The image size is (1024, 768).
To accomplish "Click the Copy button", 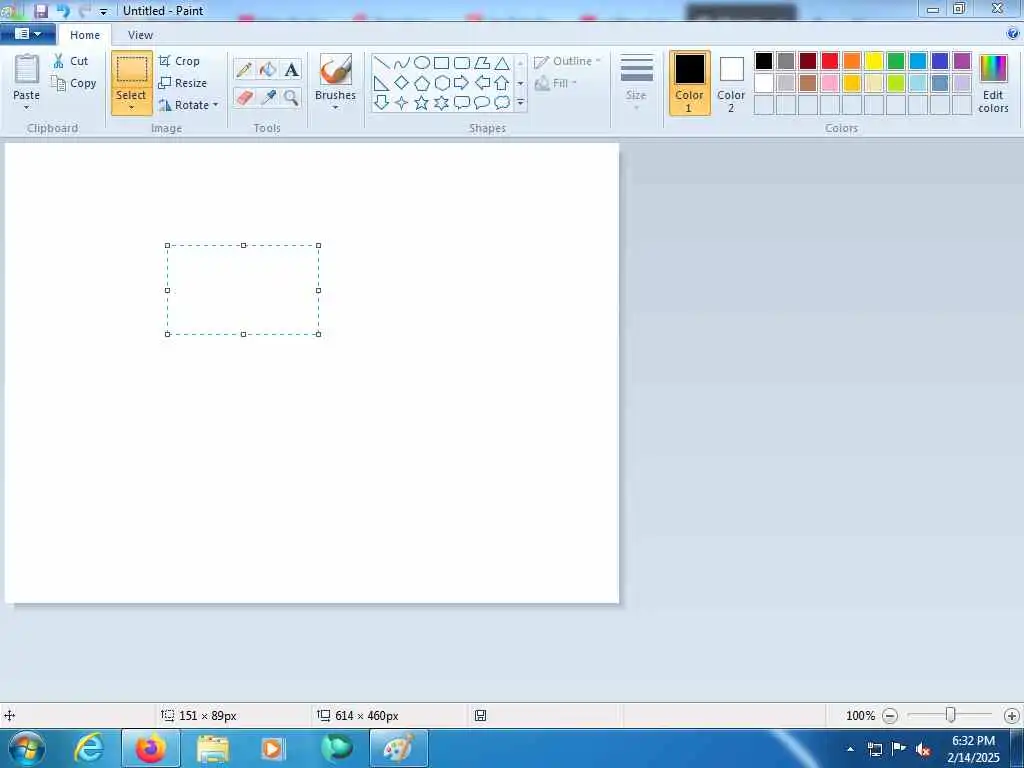I will 74,83.
